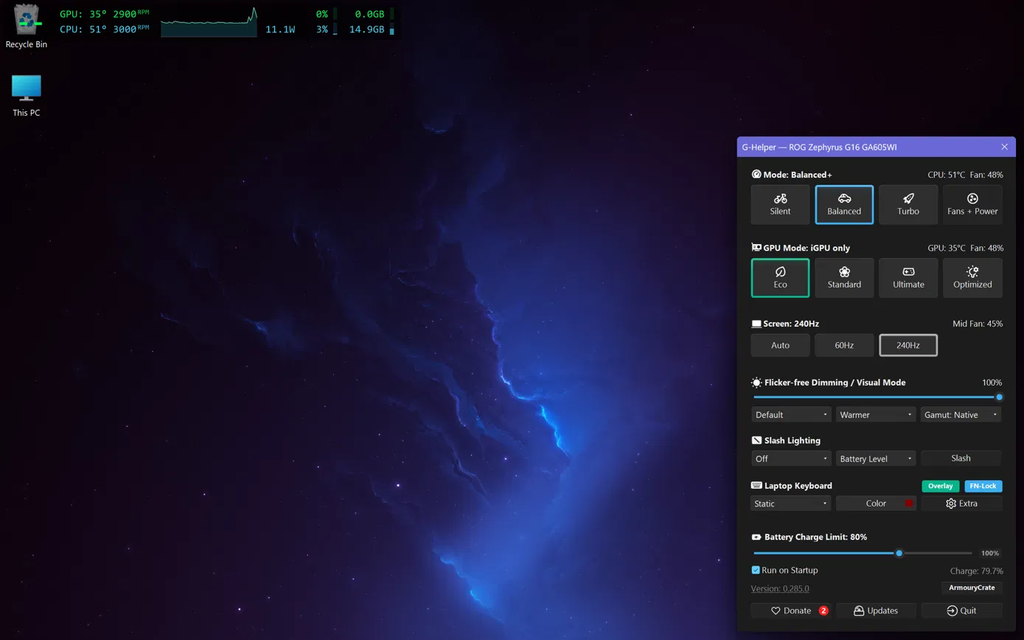Click the Version 0.285.0 link

click(780, 588)
